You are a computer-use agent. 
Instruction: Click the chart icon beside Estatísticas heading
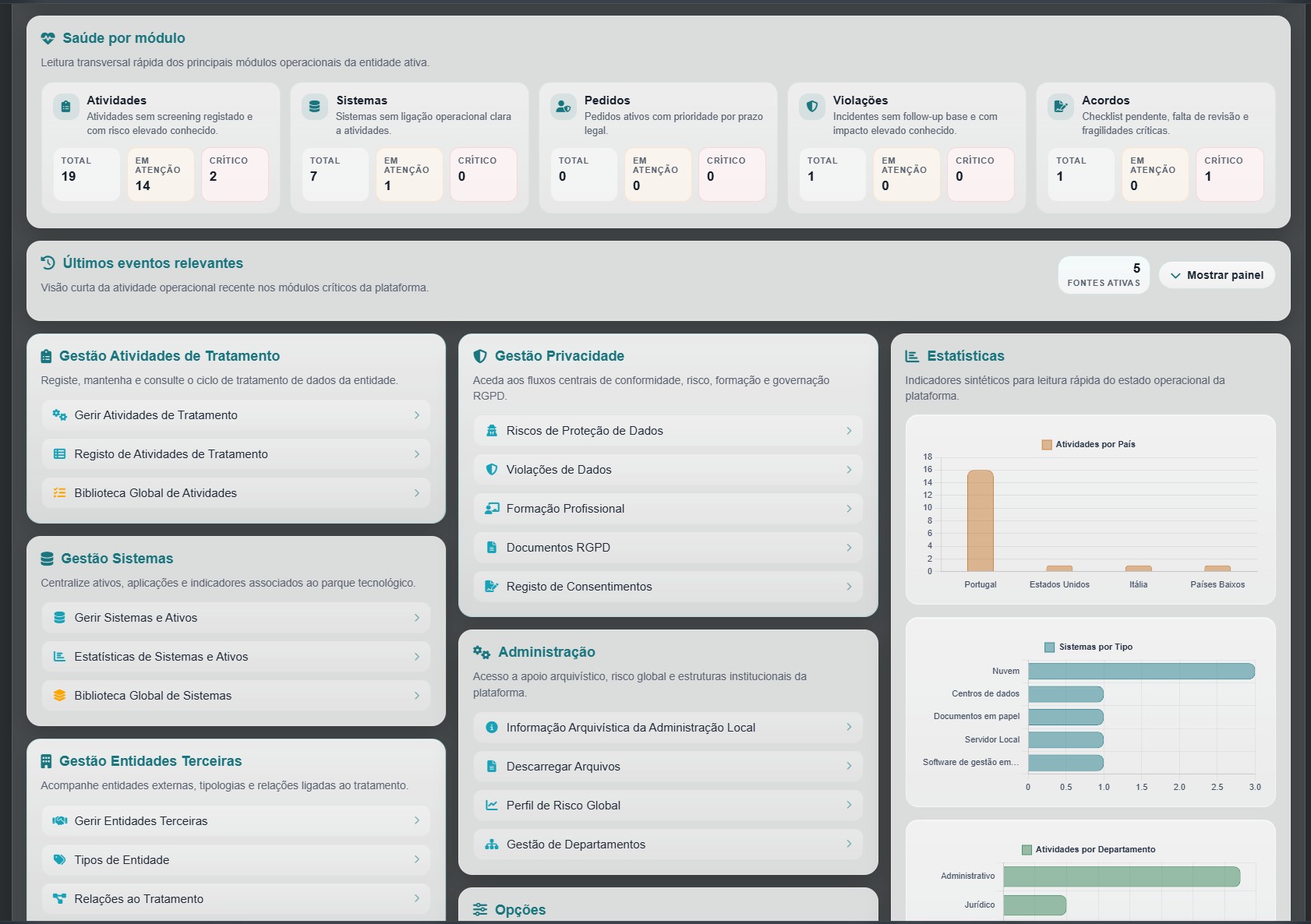coord(912,356)
